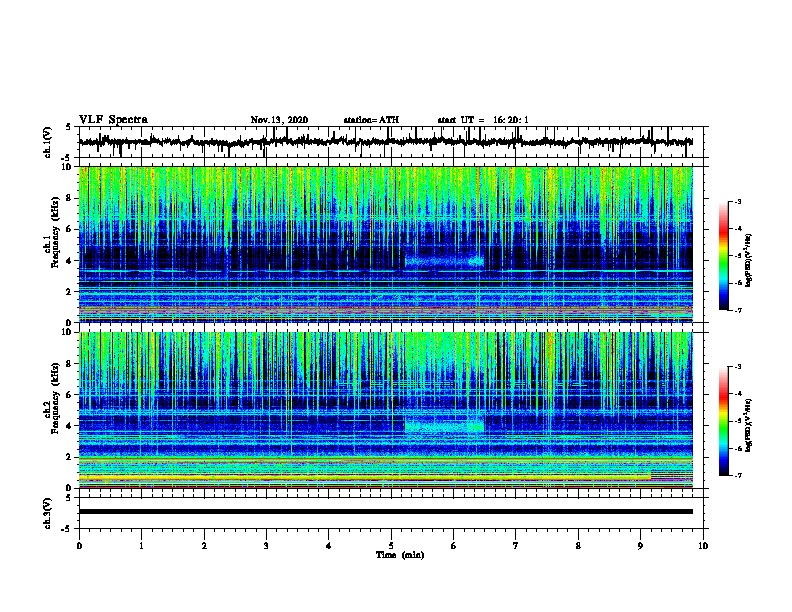Click time axis tick label 4
Screen dimensions: 792x612
(329, 546)
